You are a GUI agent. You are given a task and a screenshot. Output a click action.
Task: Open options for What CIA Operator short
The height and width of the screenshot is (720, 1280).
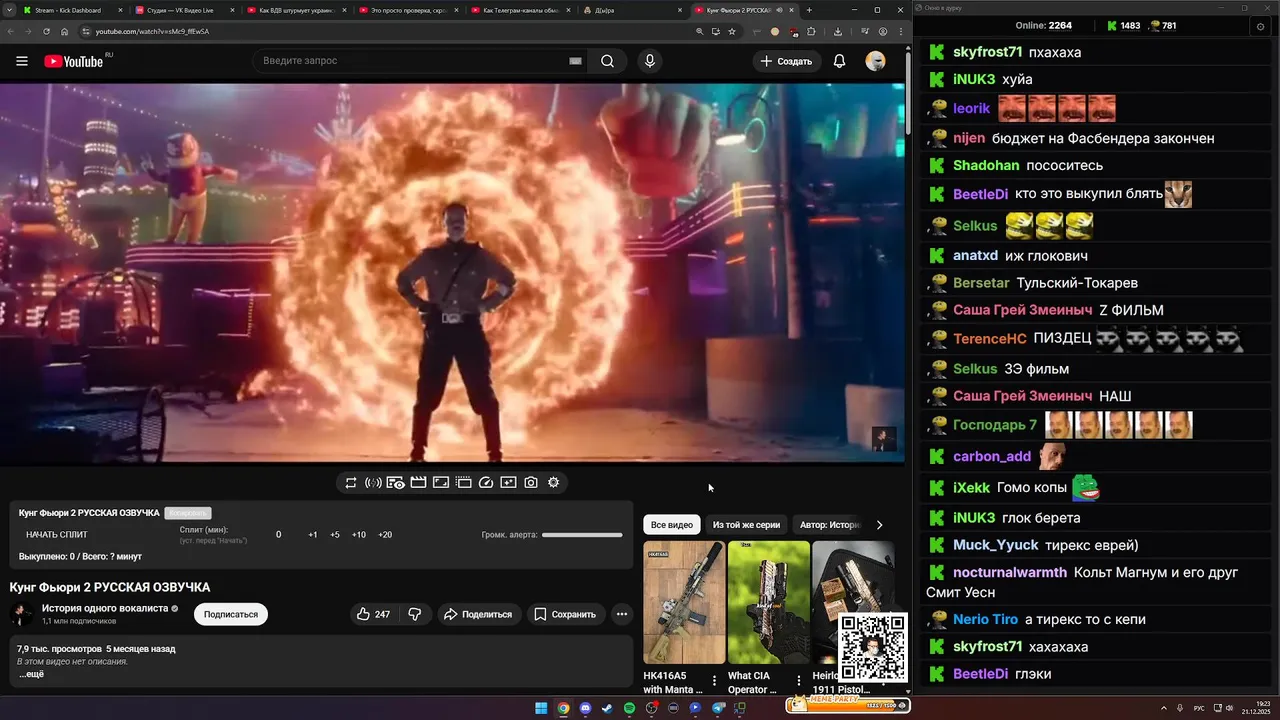pos(799,680)
